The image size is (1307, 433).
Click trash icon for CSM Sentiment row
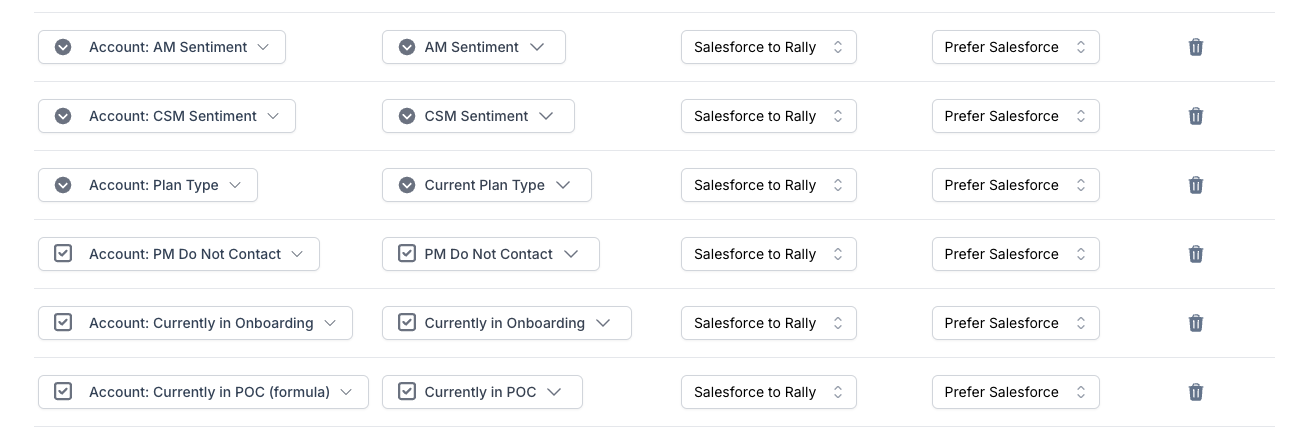tap(1195, 116)
